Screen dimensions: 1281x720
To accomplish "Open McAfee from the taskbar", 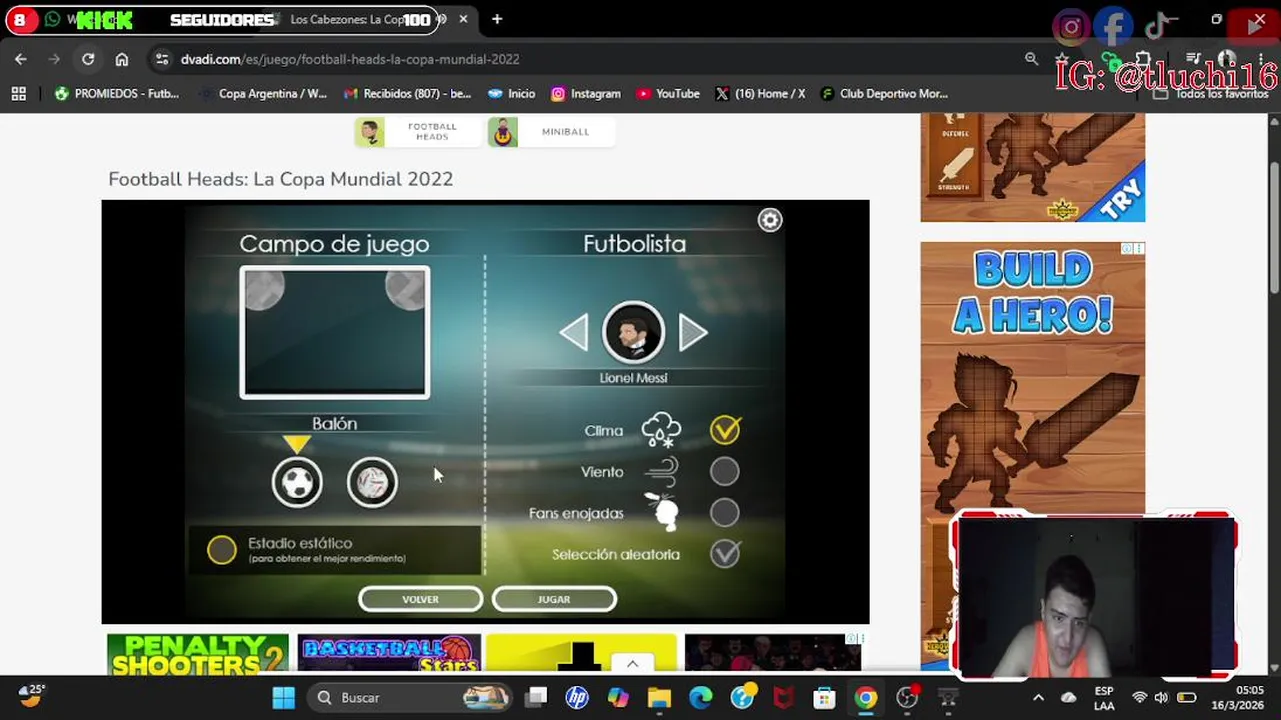I will point(783,697).
